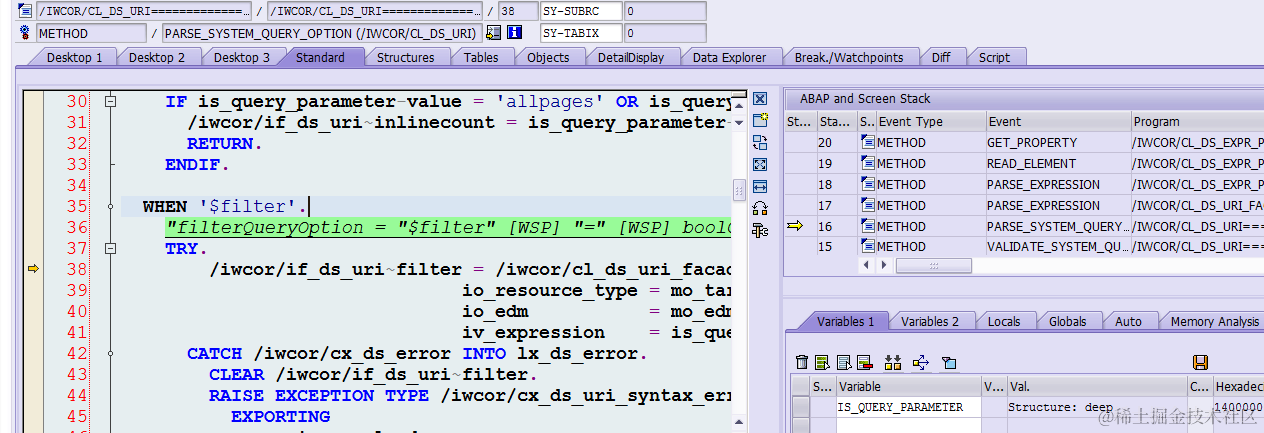Click the stack horizontal scrollbar thumb
Image resolution: width=1264 pixels, height=433 pixels.
[933, 266]
